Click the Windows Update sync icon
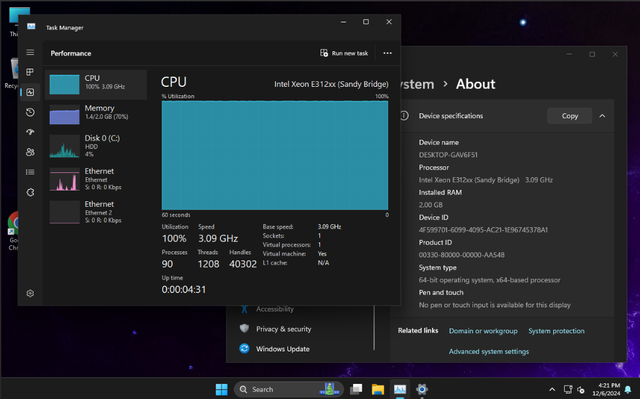This screenshot has width=640, height=399. (x=244, y=348)
